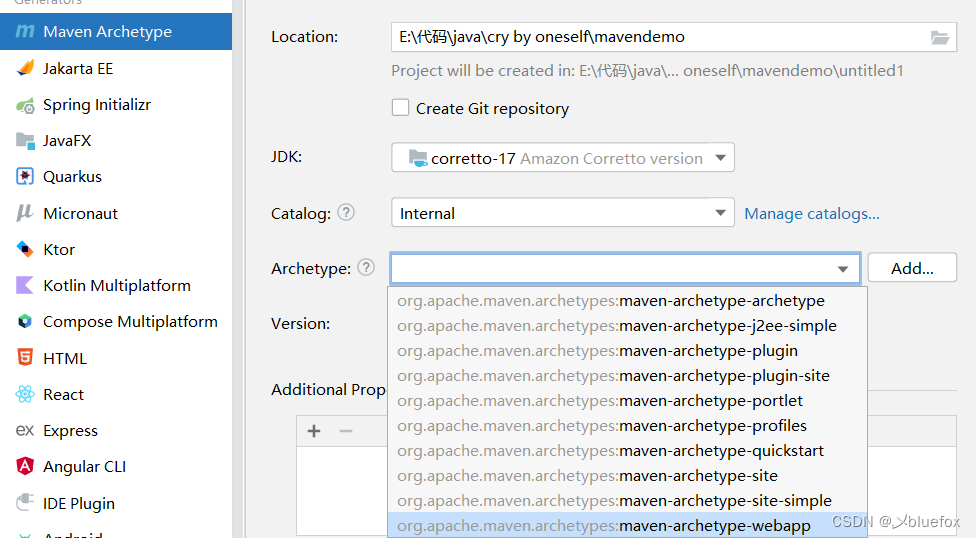This screenshot has width=976, height=538.
Task: Click the Kotlin Multiplatform icon
Action: coord(25,285)
